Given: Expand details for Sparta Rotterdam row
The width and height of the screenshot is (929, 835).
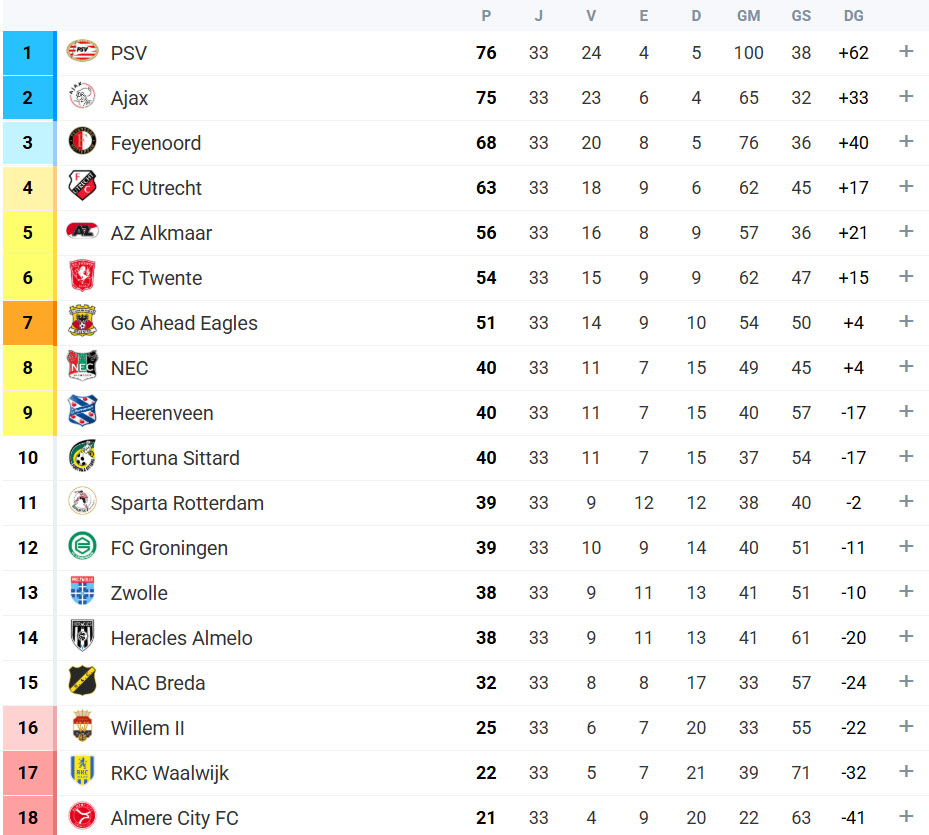Looking at the screenshot, I should (906, 501).
